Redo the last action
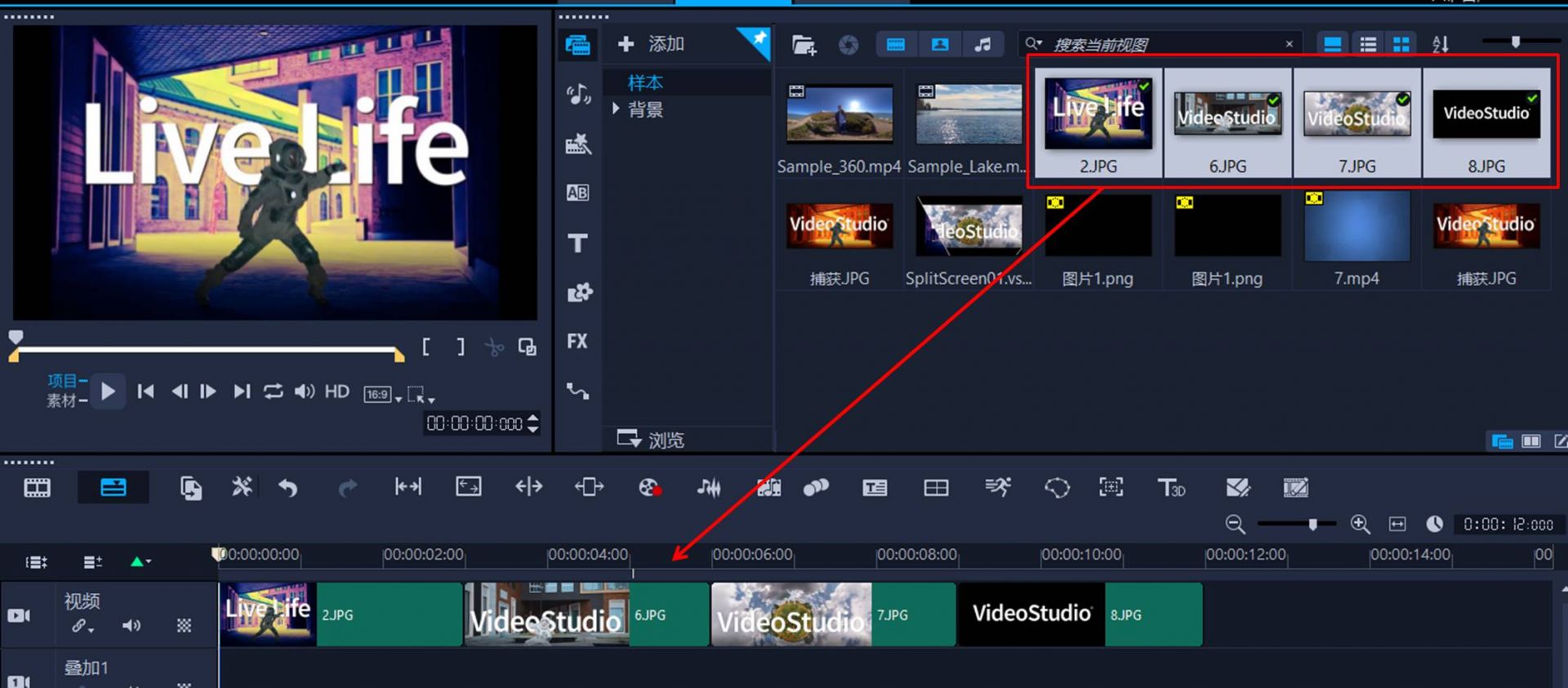The image size is (1568, 688). pyautogui.click(x=348, y=488)
